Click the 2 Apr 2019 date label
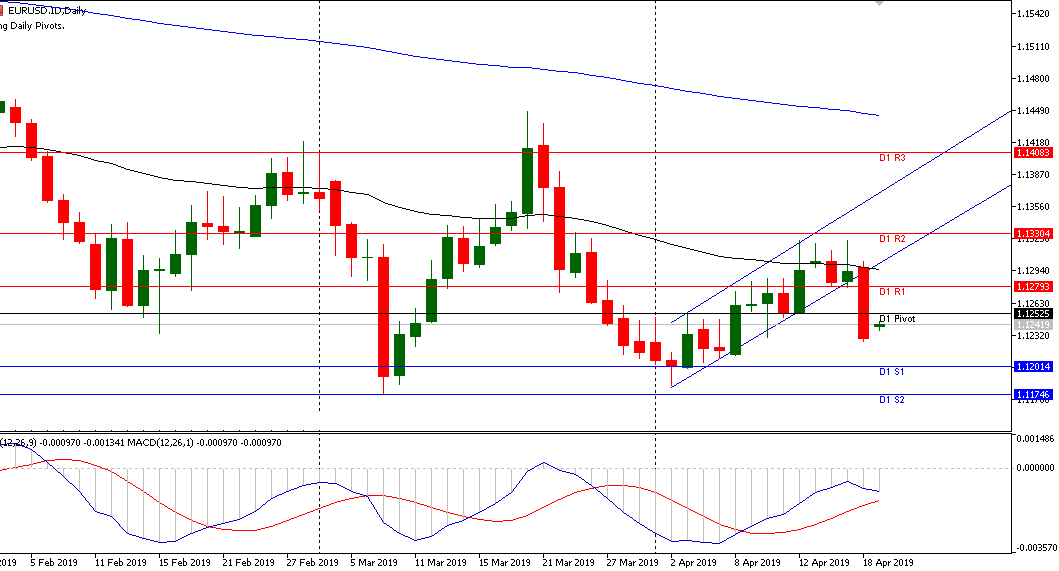The height and width of the screenshot is (571, 1059). coord(694,563)
